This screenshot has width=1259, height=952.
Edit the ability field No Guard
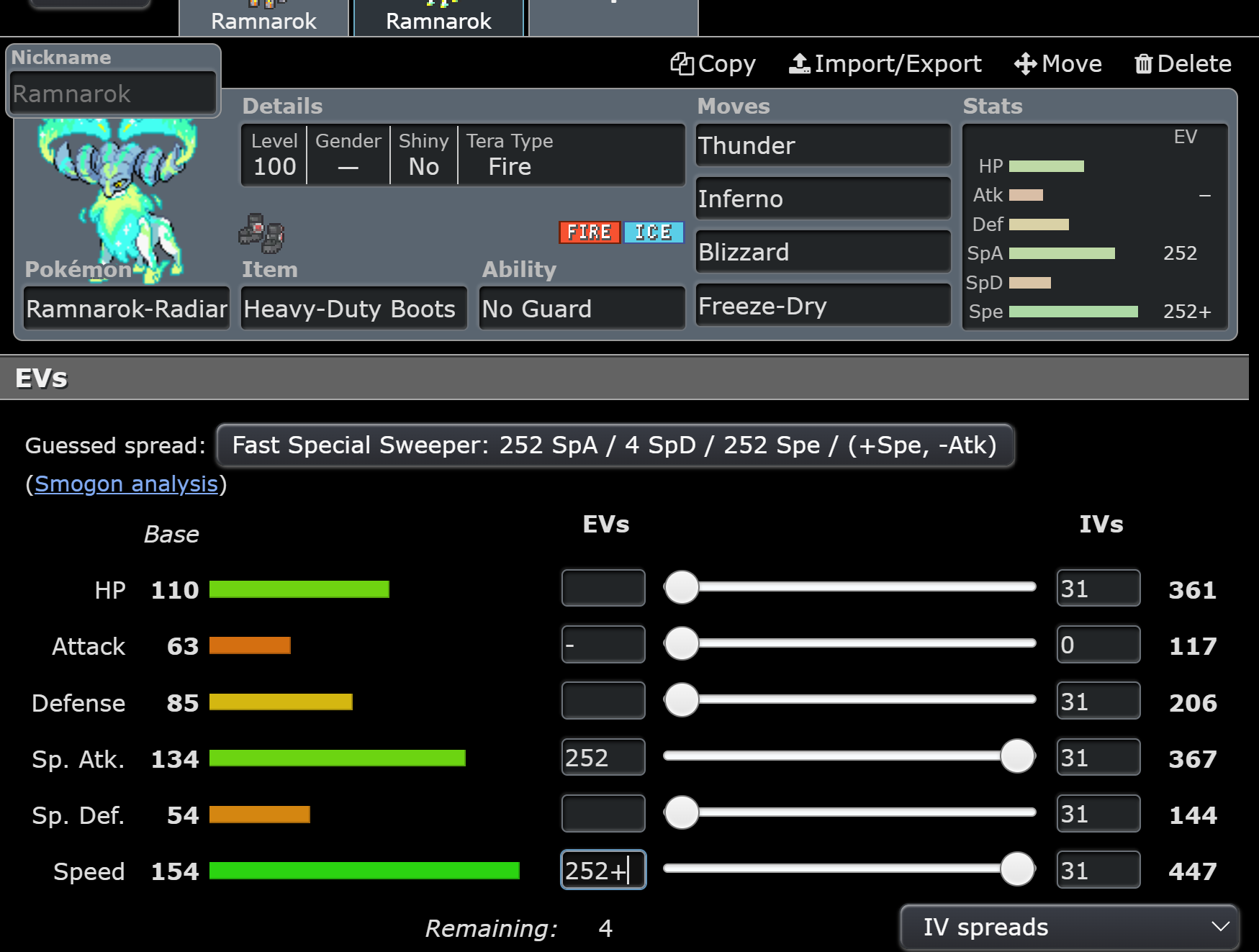tap(582, 309)
